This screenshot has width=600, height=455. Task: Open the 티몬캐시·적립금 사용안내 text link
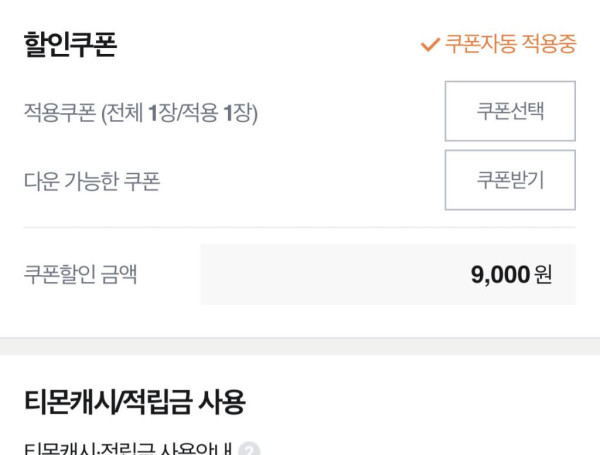point(128,450)
